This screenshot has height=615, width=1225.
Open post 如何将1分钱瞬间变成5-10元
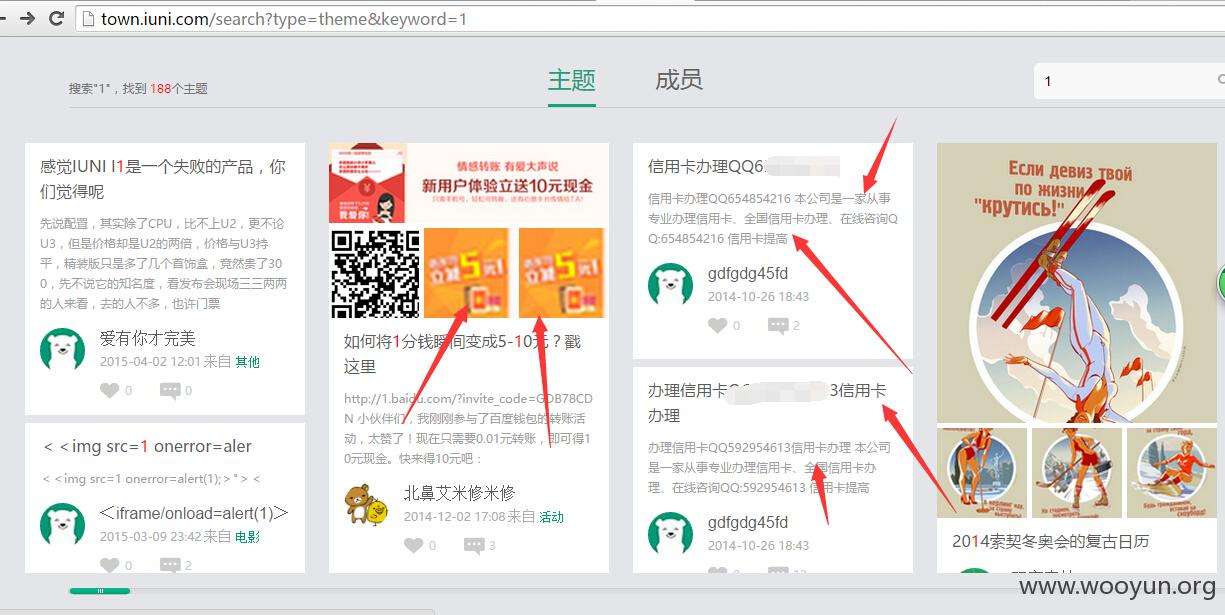point(462,354)
